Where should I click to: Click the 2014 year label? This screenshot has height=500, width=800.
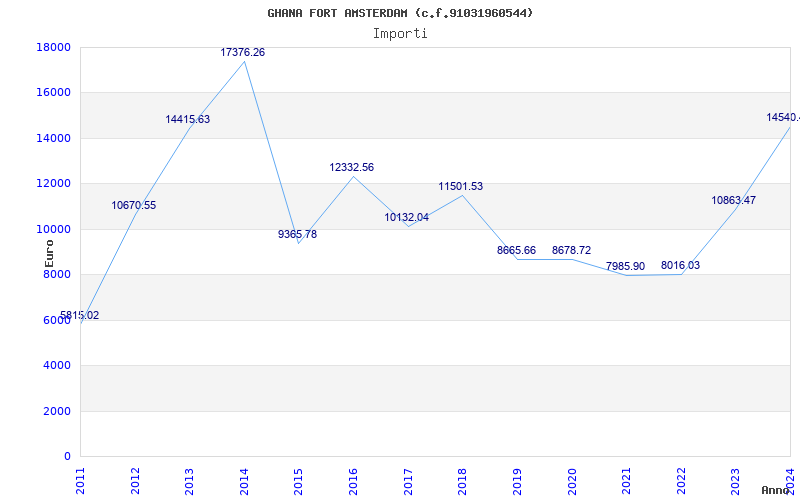(x=244, y=481)
